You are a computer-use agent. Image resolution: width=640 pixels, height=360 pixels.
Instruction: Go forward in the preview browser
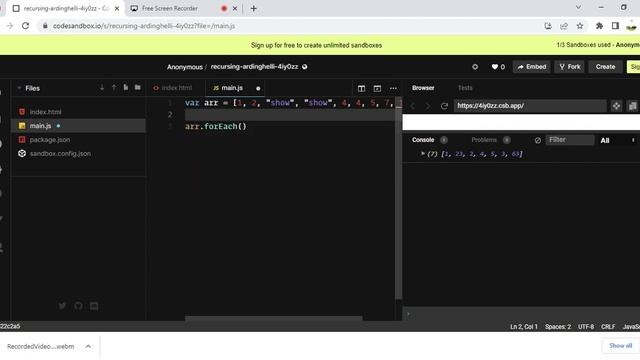coord(428,106)
